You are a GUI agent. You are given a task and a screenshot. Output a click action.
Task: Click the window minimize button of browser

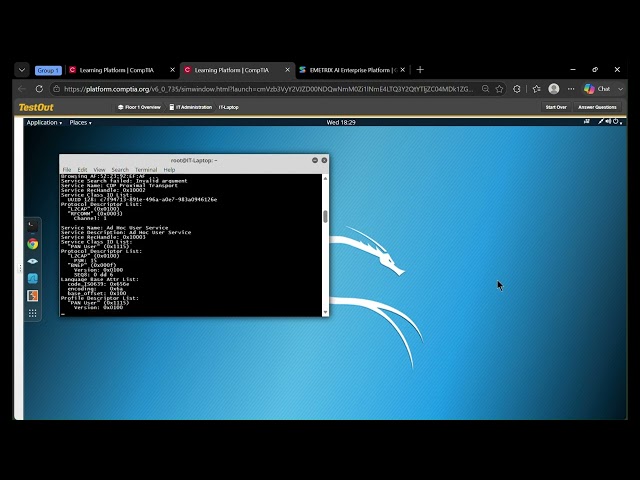point(573,70)
